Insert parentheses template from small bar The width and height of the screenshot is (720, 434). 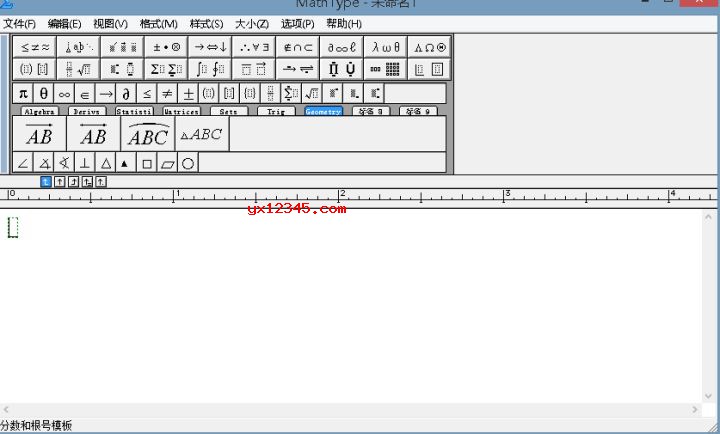pyautogui.click(x=209, y=94)
